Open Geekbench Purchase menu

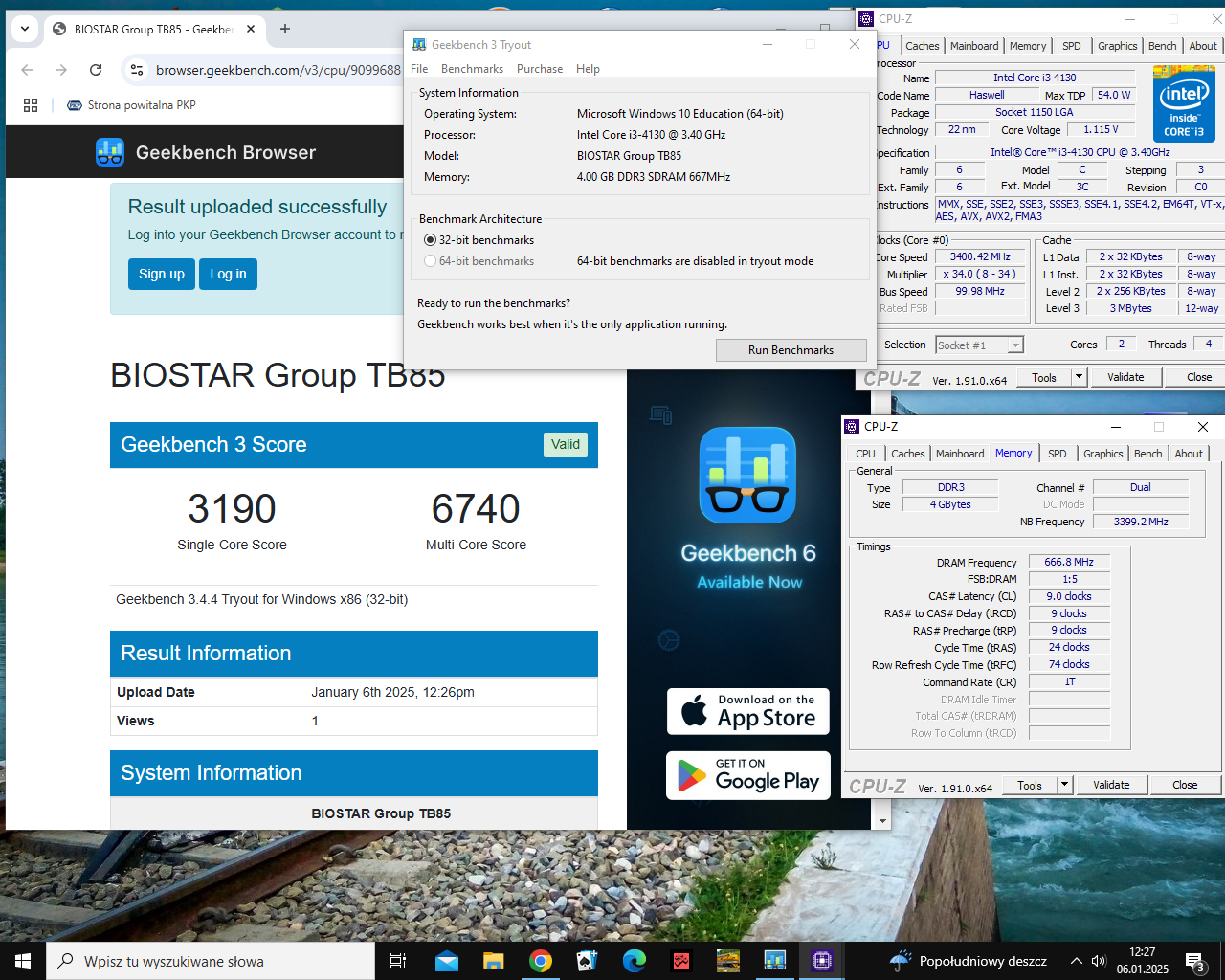click(x=540, y=69)
